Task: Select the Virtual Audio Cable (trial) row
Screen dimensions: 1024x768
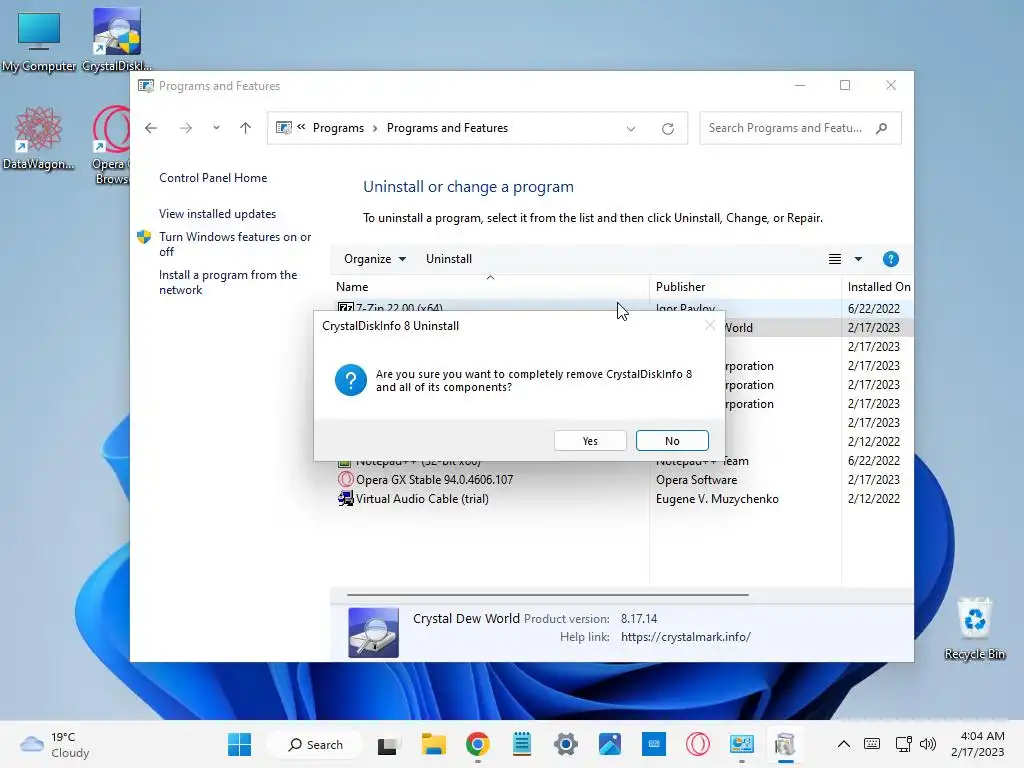Action: (620, 498)
